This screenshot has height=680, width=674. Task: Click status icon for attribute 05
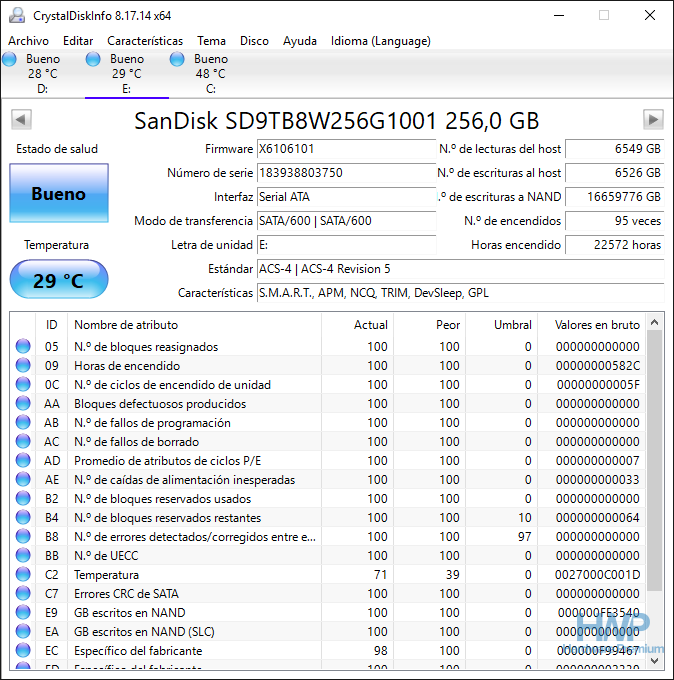[23, 347]
